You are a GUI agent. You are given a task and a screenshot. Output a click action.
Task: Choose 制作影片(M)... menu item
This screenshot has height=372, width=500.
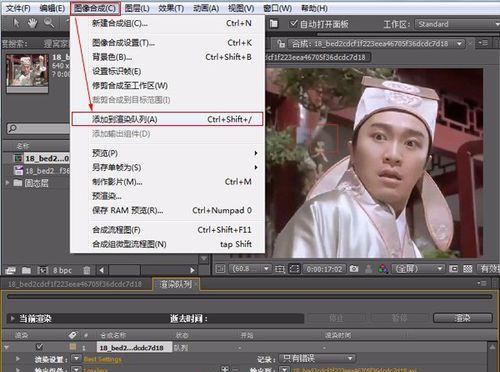(x=168, y=182)
